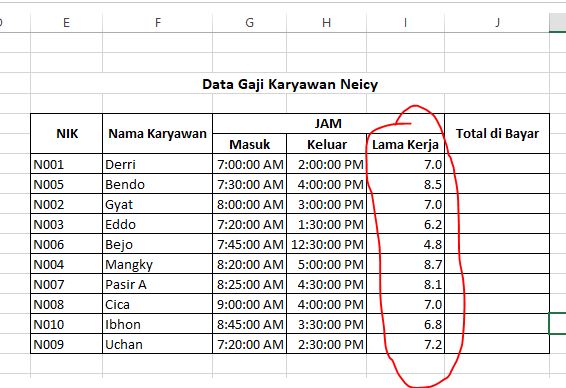The width and height of the screenshot is (566, 388).
Task: Select cell containing N008
Action: [67, 304]
